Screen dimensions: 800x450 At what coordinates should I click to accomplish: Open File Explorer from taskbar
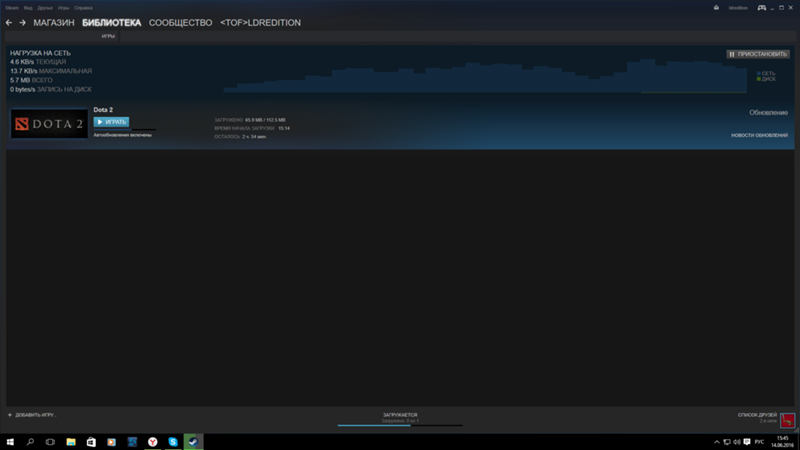click(71, 442)
